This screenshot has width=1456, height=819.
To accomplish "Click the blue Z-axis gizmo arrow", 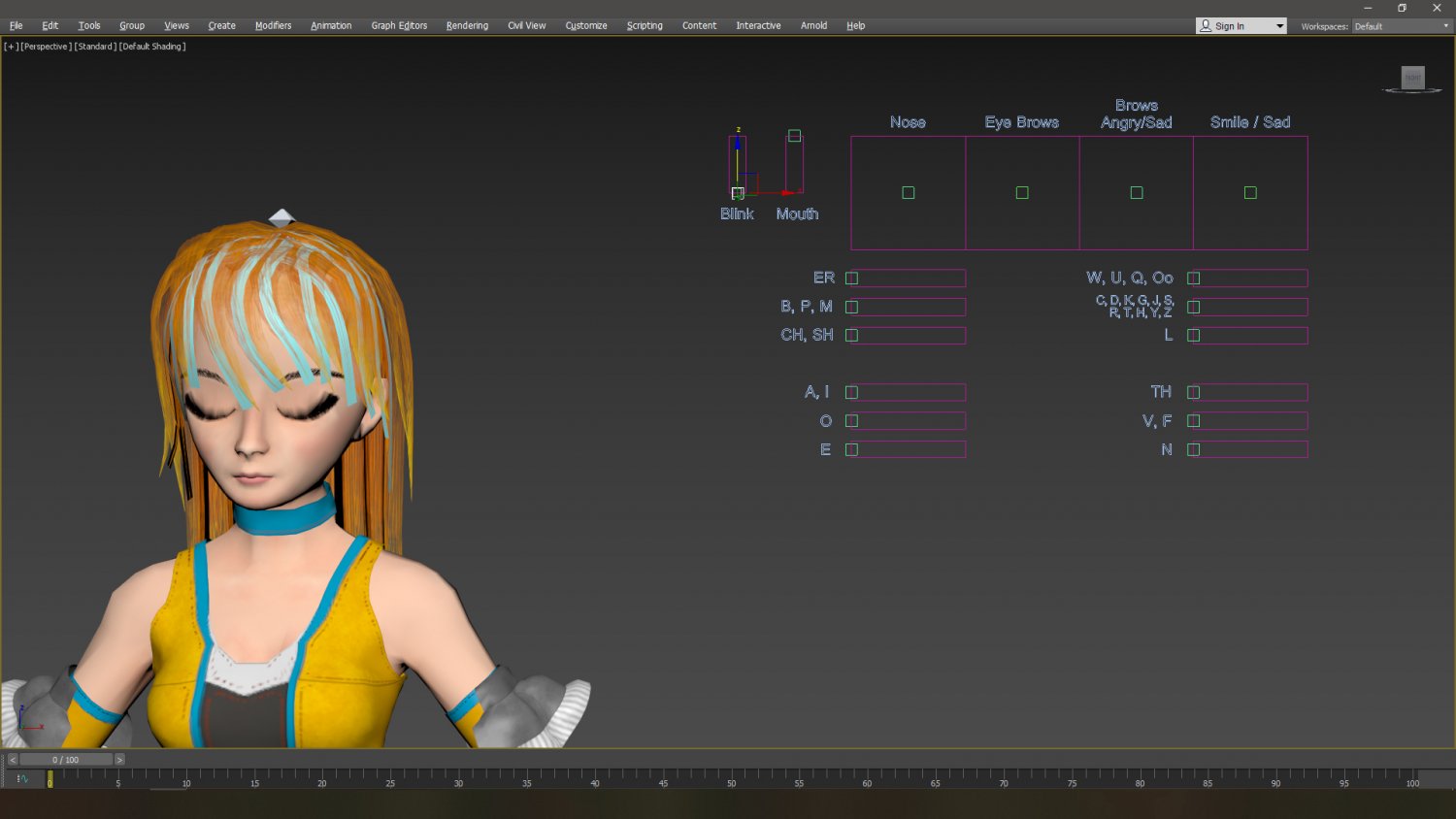I will (x=738, y=143).
